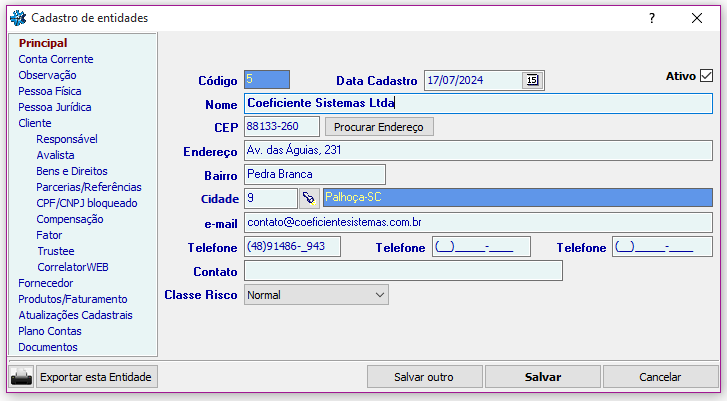Select the Cliente section
This screenshot has height=401, width=727.
tap(35, 123)
